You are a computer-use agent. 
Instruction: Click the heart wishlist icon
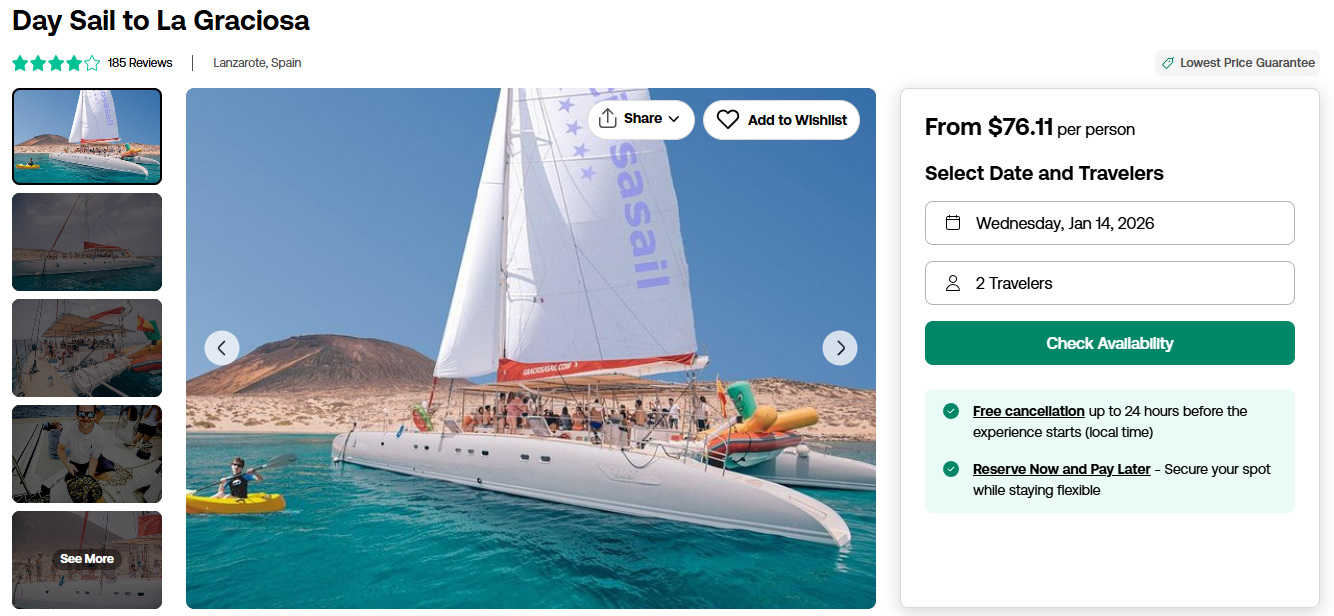tap(728, 120)
